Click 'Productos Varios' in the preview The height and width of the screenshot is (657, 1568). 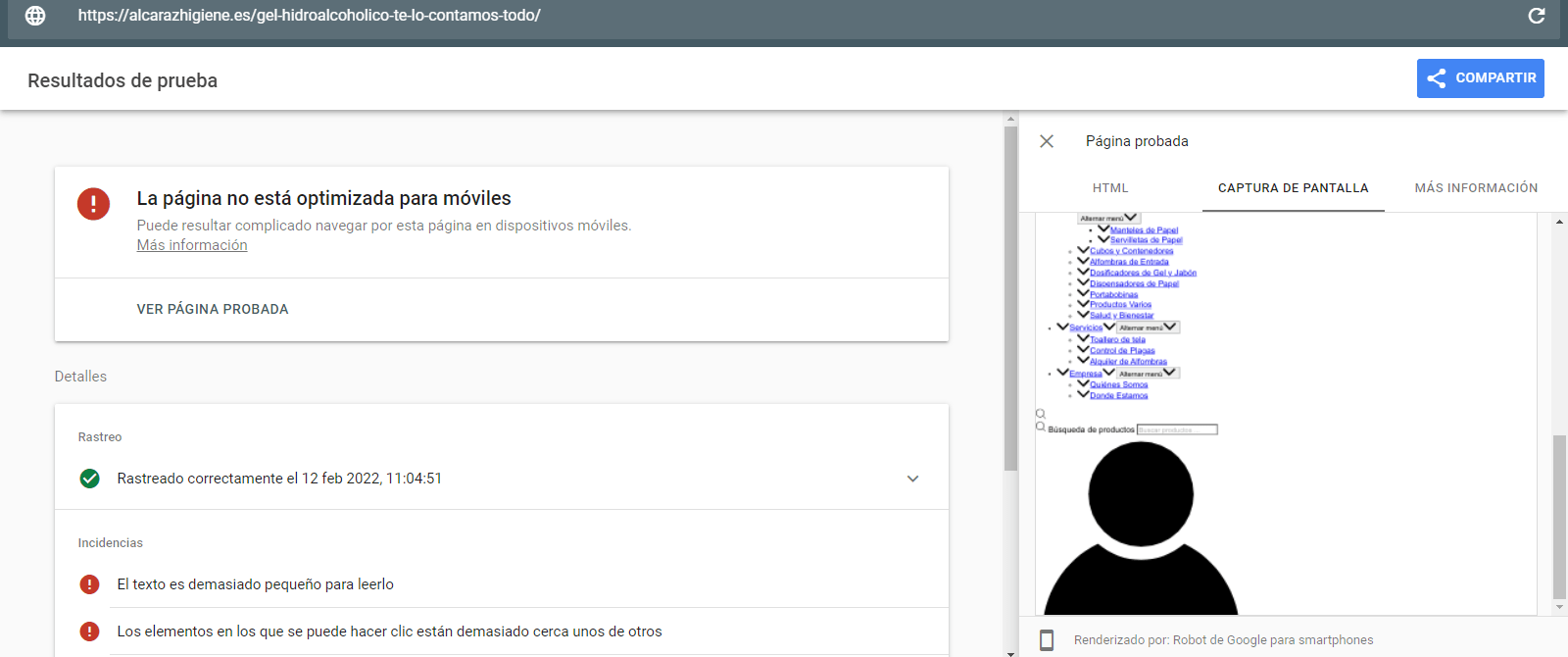(x=1120, y=305)
